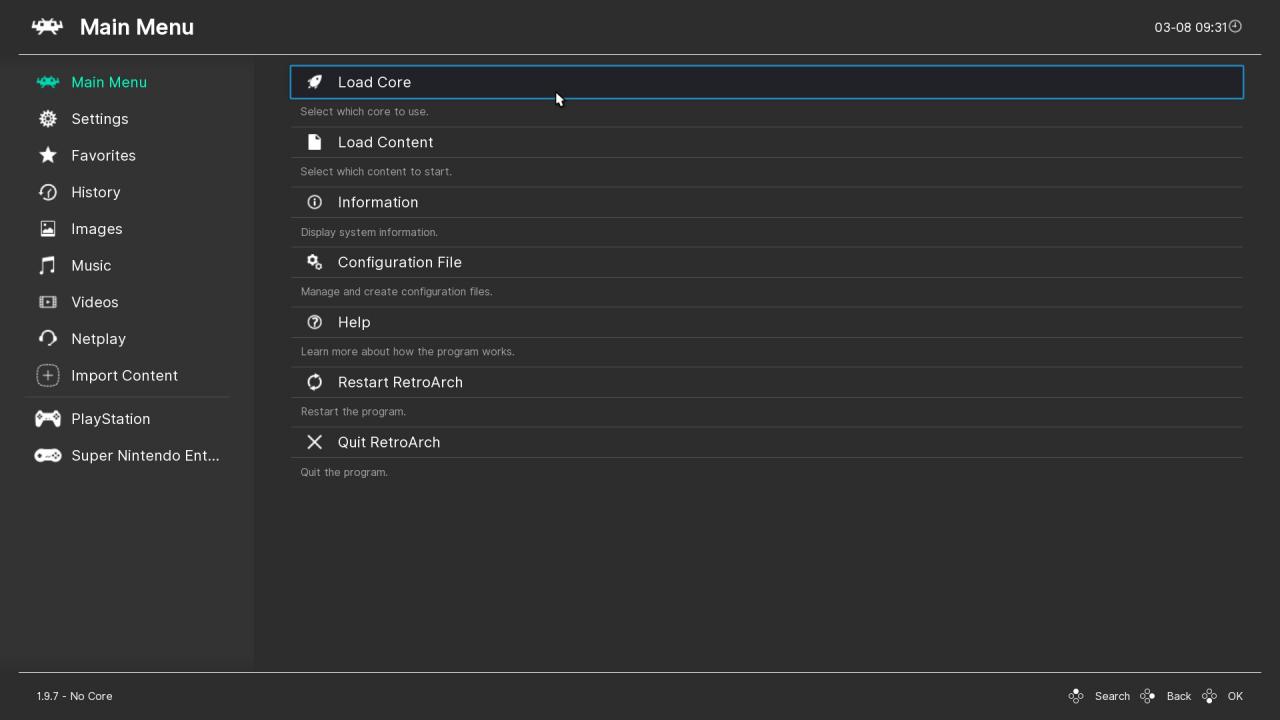Click the Main Menu invader sidebar icon
Viewport: 1280px width, 720px height.
click(47, 82)
